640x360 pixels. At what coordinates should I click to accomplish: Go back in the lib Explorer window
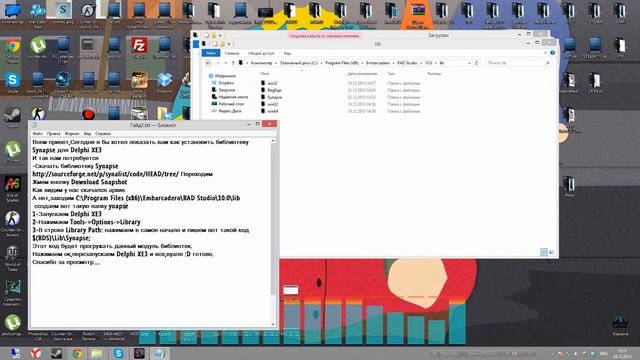pos(208,63)
